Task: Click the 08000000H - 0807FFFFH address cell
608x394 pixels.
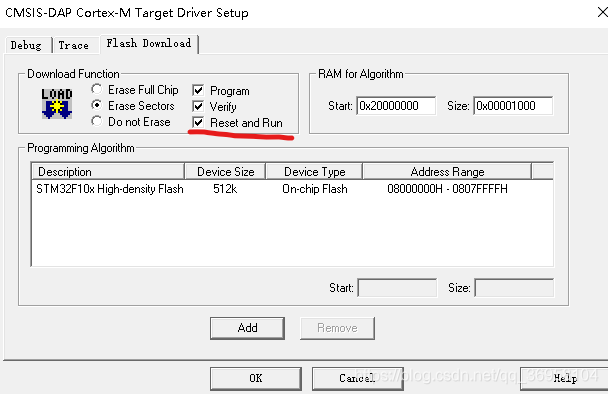Action: (x=447, y=189)
